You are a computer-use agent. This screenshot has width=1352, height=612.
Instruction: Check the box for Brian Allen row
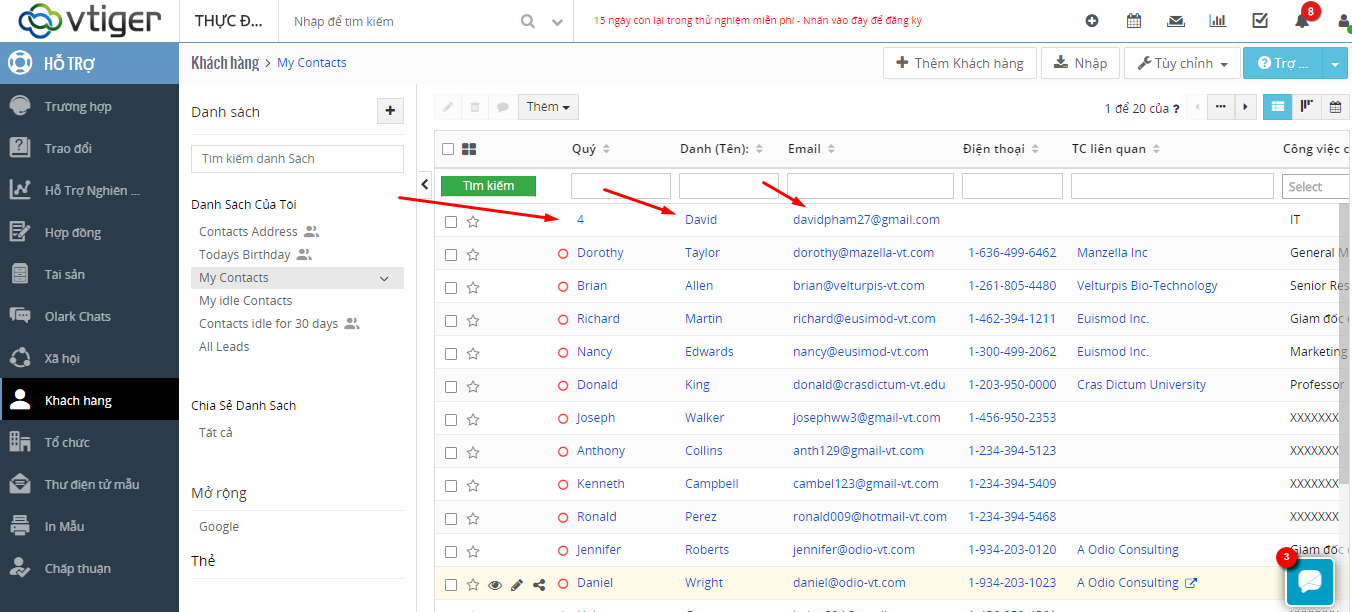pos(451,287)
